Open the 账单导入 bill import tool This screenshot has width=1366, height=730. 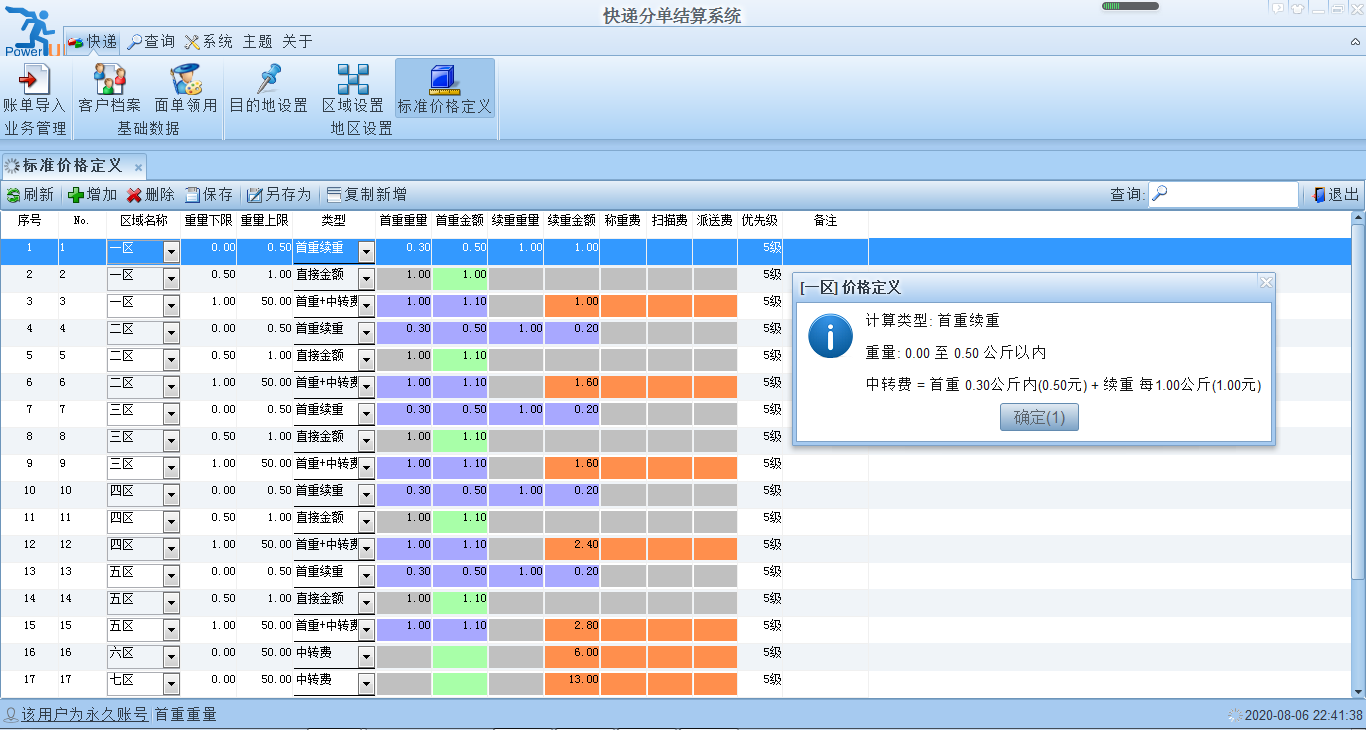coord(34,88)
